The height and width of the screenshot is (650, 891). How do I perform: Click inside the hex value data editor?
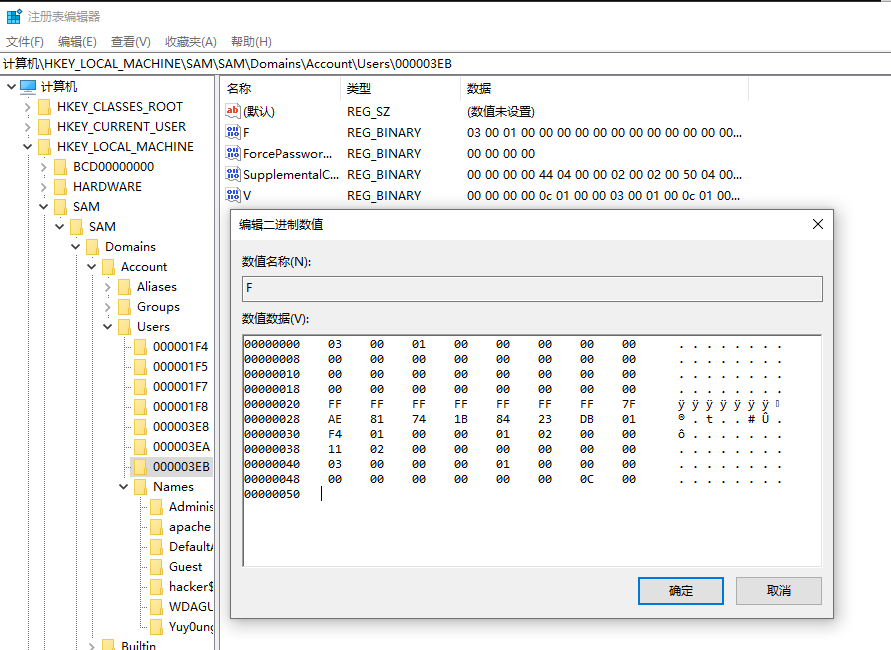[x=530, y=530]
